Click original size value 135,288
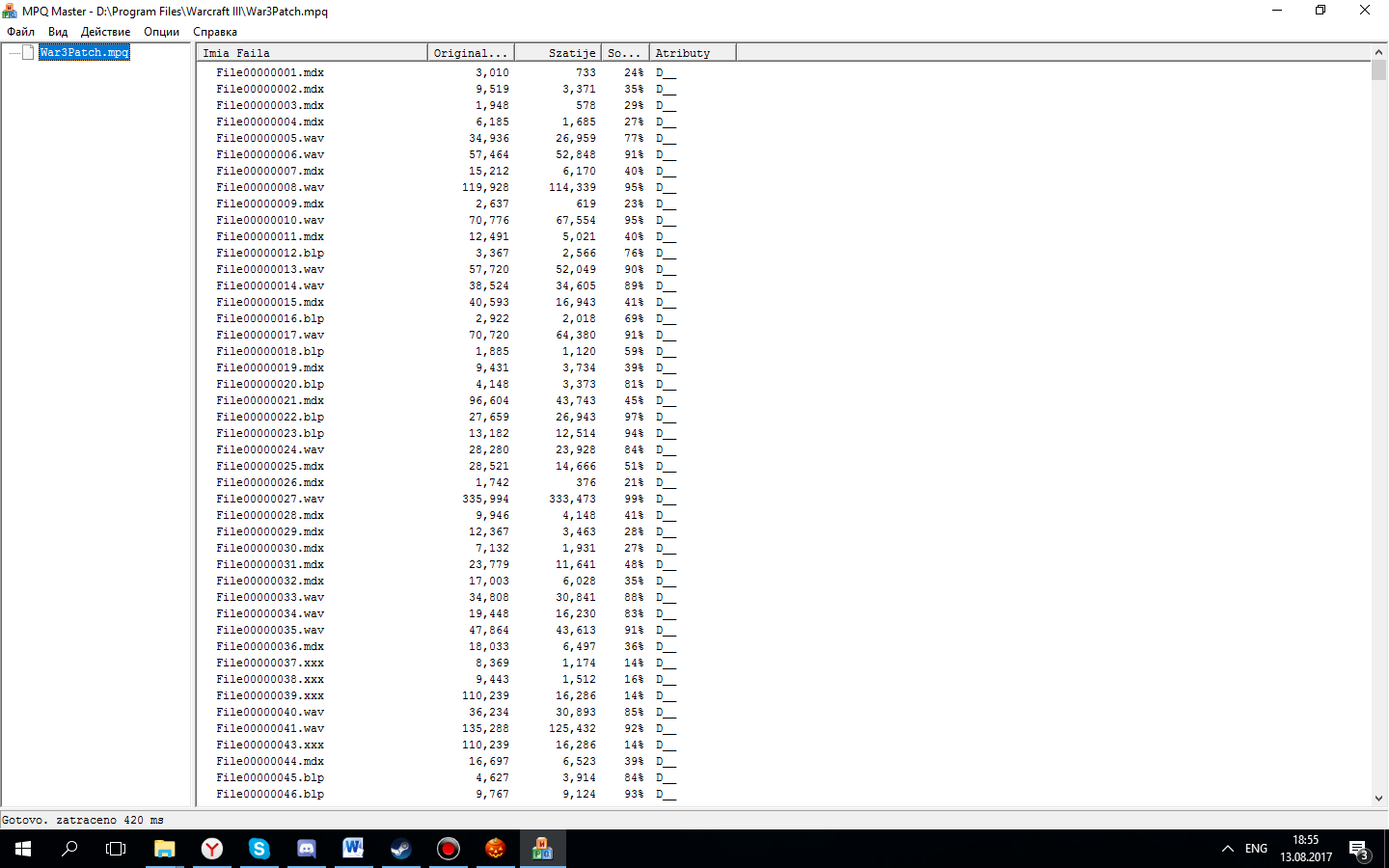Screen dimensions: 1389x868 tap(485, 728)
